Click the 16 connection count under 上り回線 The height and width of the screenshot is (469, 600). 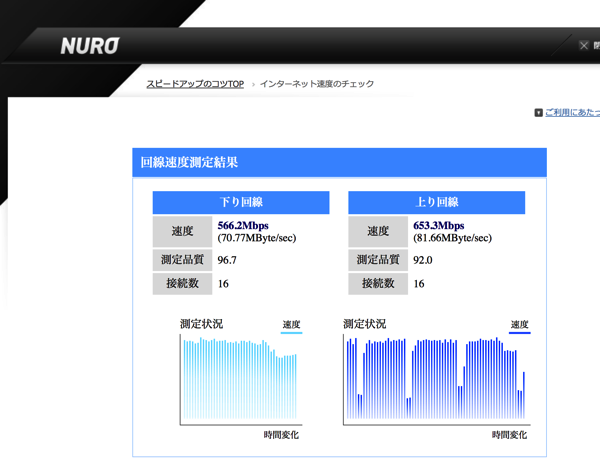pos(419,284)
